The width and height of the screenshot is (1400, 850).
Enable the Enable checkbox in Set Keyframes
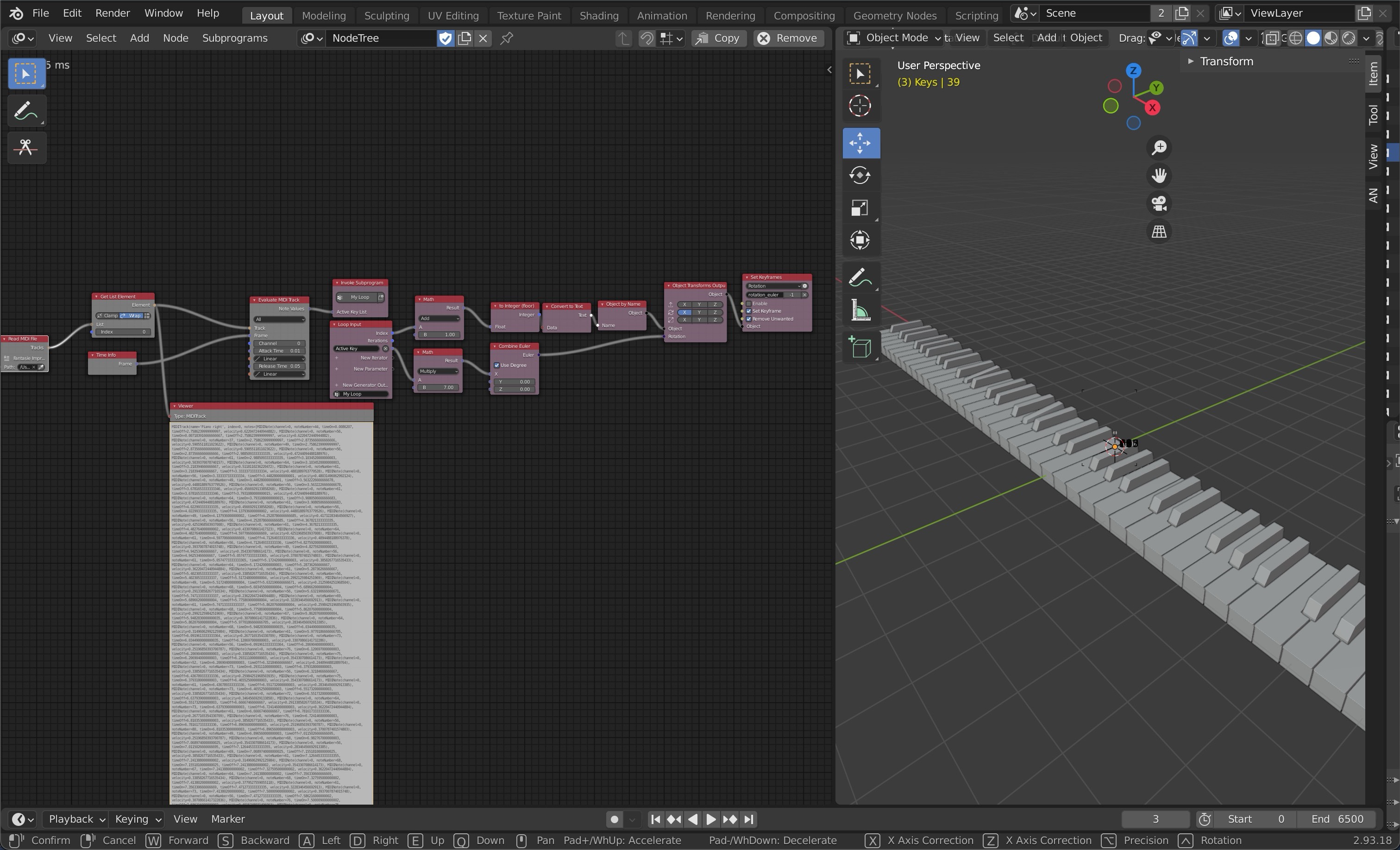tap(749, 303)
